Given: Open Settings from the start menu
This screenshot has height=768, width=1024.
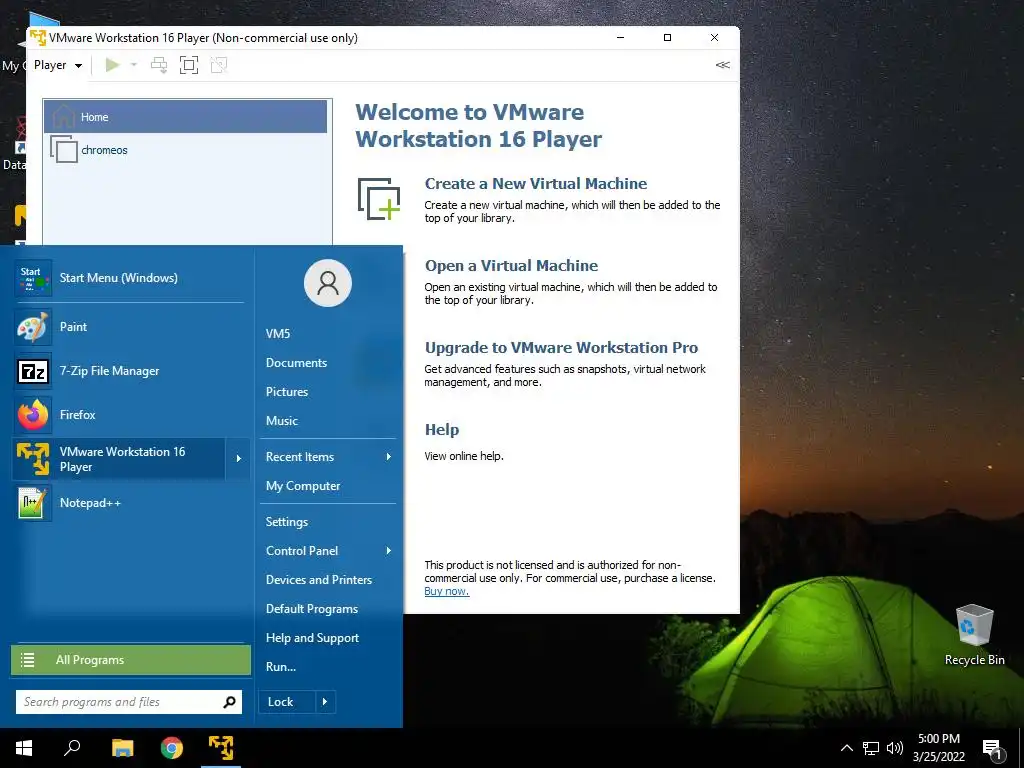Looking at the screenshot, I should [x=287, y=522].
